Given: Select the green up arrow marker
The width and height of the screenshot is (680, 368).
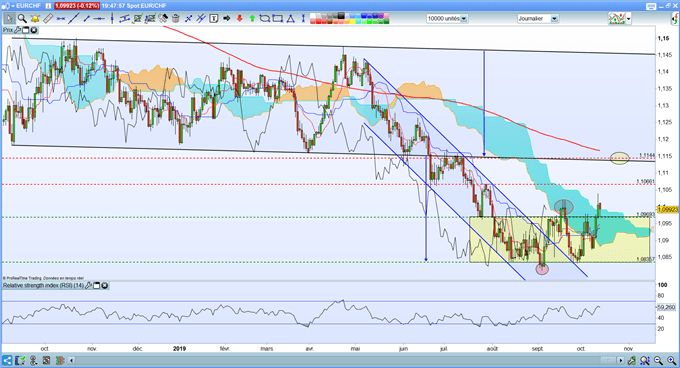Looking at the screenshot, I should 252,18.
